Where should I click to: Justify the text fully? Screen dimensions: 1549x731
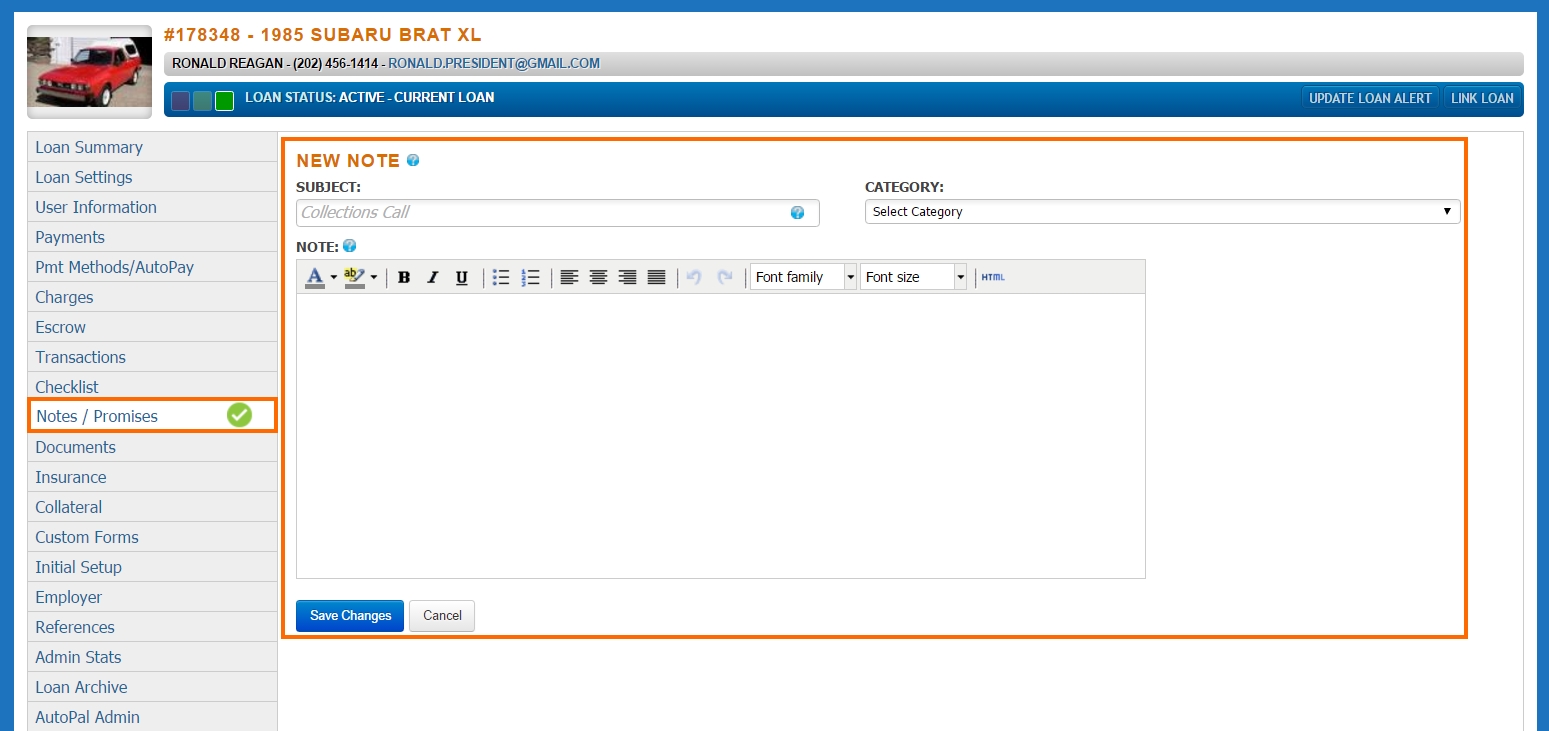click(656, 277)
